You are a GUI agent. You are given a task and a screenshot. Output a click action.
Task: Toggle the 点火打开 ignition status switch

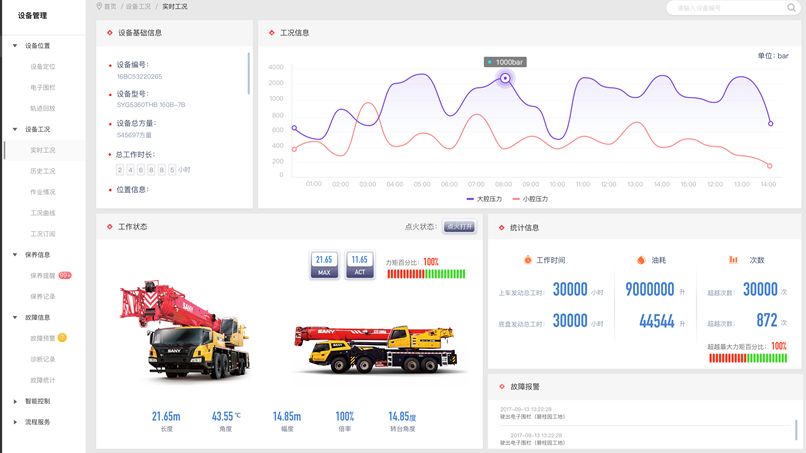coord(460,227)
